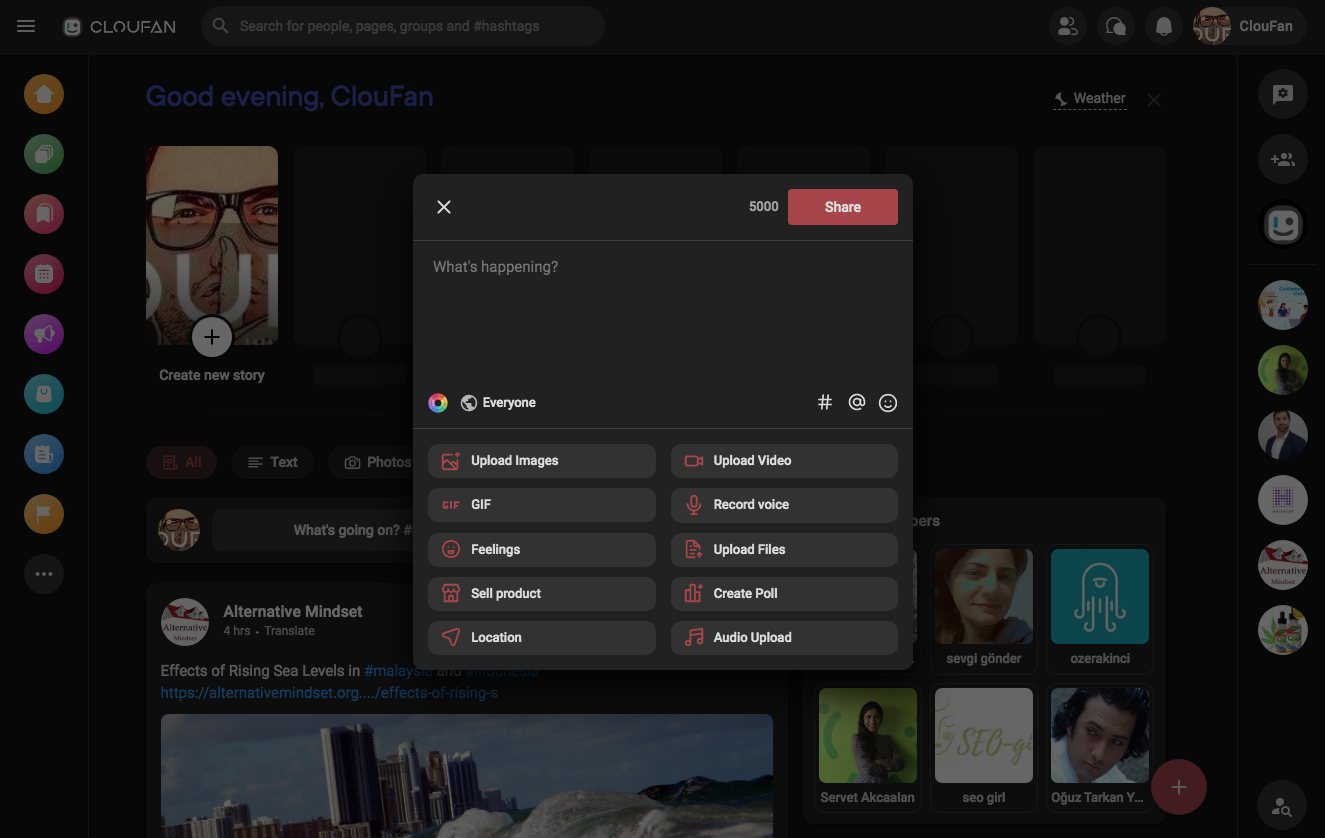1325x838 pixels.
Task: Select the GIF option
Action: 542,505
